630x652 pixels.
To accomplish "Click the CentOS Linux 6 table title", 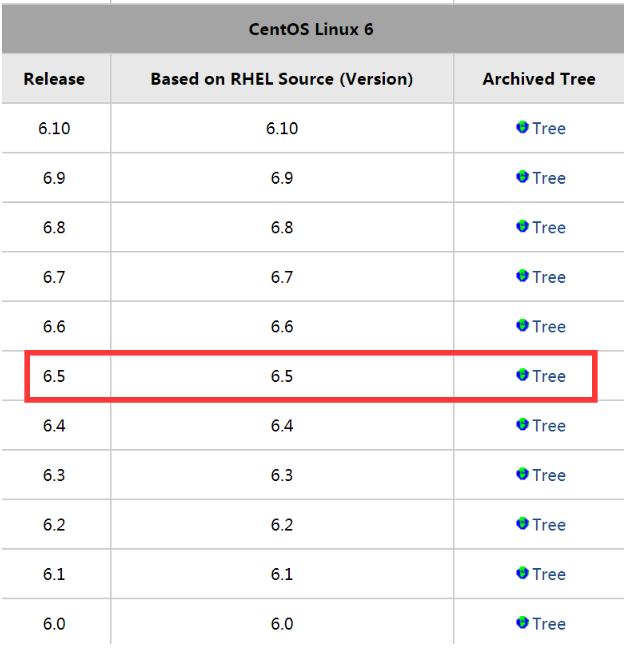I will 311,29.
